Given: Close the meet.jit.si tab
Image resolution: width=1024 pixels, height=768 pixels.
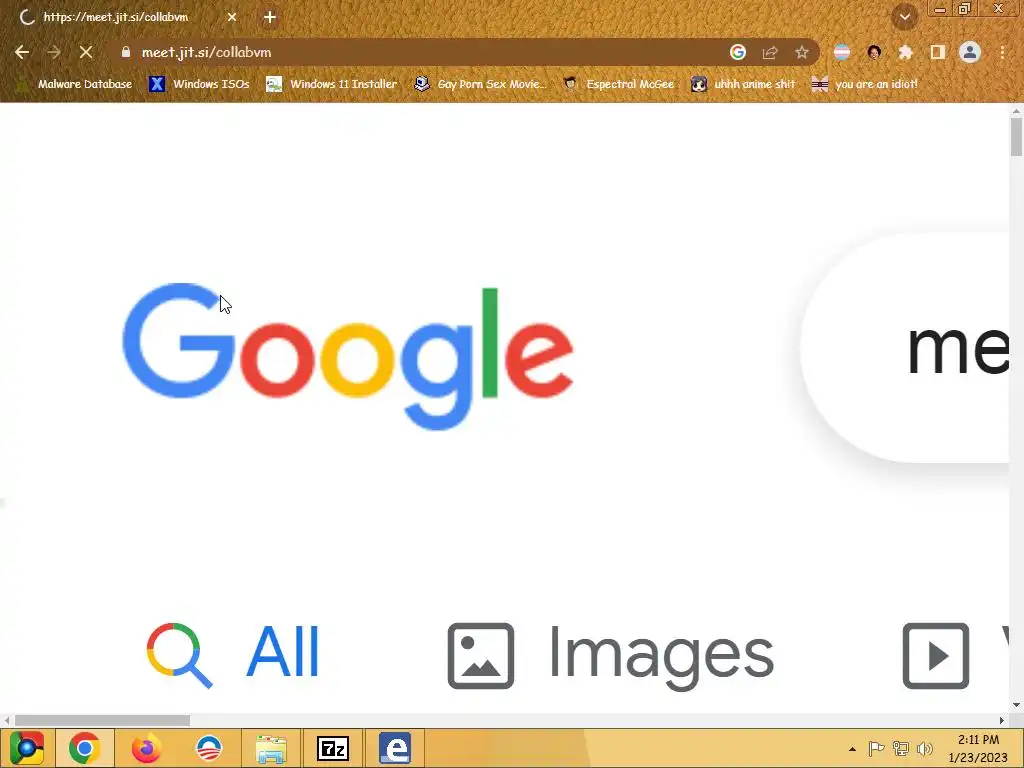Looking at the screenshot, I should click(232, 18).
